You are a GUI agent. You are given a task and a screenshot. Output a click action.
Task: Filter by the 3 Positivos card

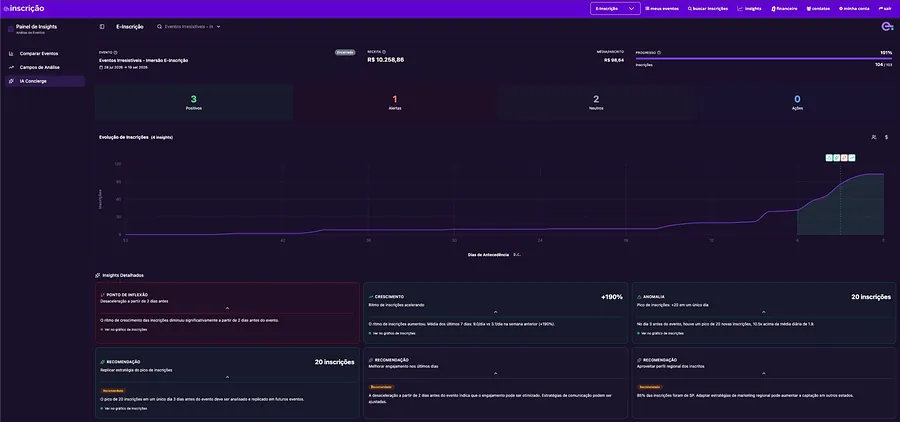point(193,102)
